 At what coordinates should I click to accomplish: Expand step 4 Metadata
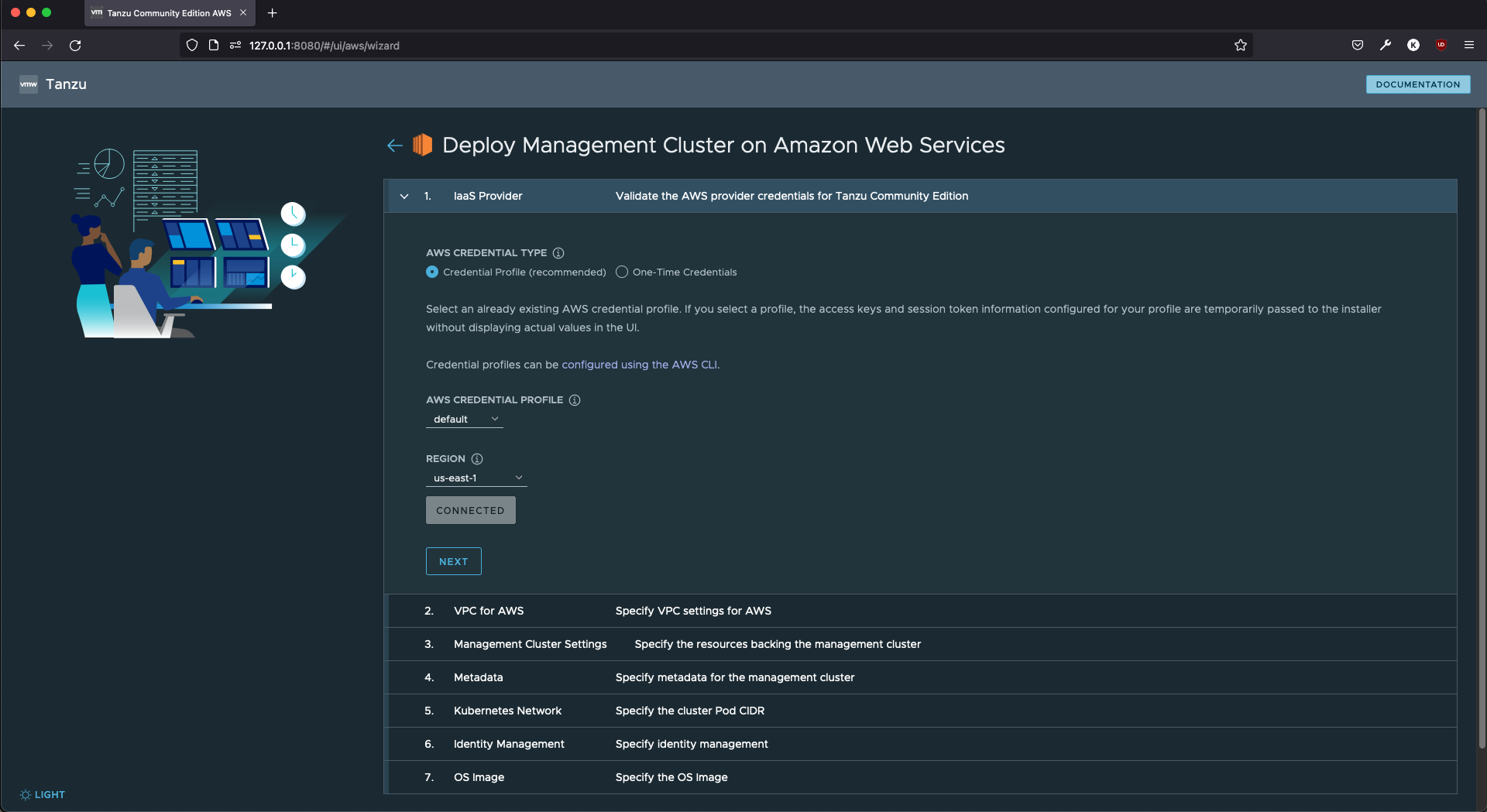pyautogui.click(x=922, y=678)
